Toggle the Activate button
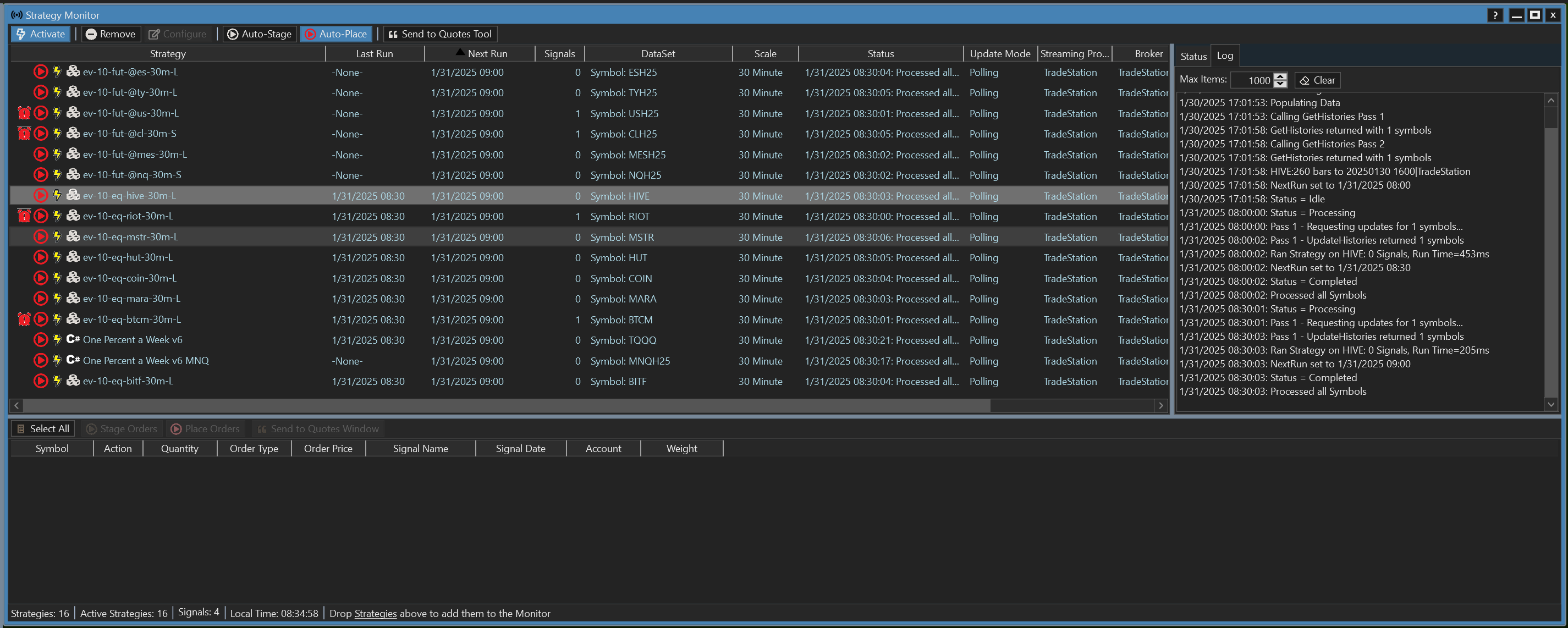Viewport: 1568px width, 628px height. coord(41,34)
